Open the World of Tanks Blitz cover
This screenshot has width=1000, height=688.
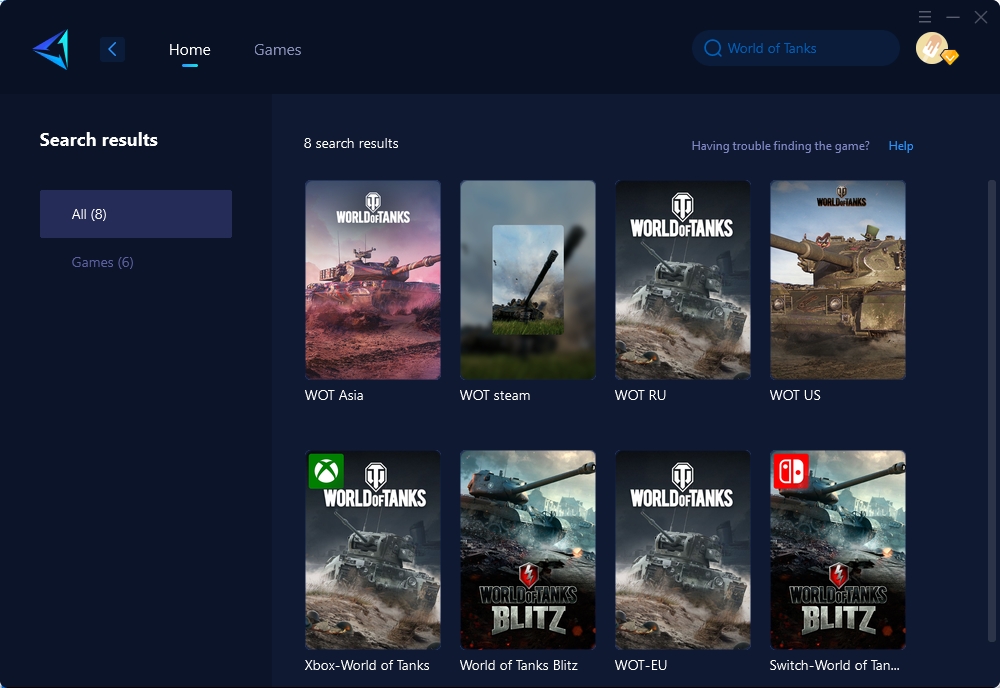coord(528,550)
